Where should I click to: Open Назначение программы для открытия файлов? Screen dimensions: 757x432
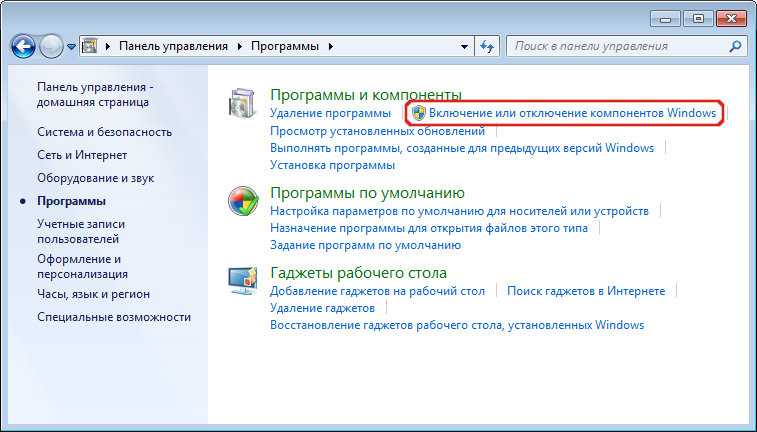(x=429, y=228)
